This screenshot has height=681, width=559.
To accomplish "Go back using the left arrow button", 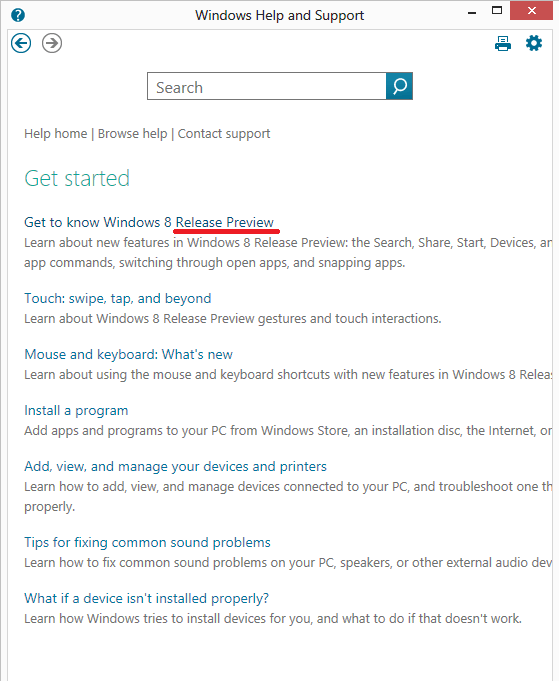I will coord(21,43).
